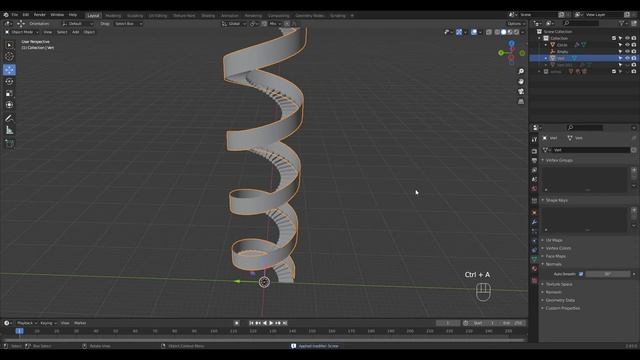Viewport: 640px width, 360px height.
Task: Switch to solid viewport shading
Action: tap(503, 32)
